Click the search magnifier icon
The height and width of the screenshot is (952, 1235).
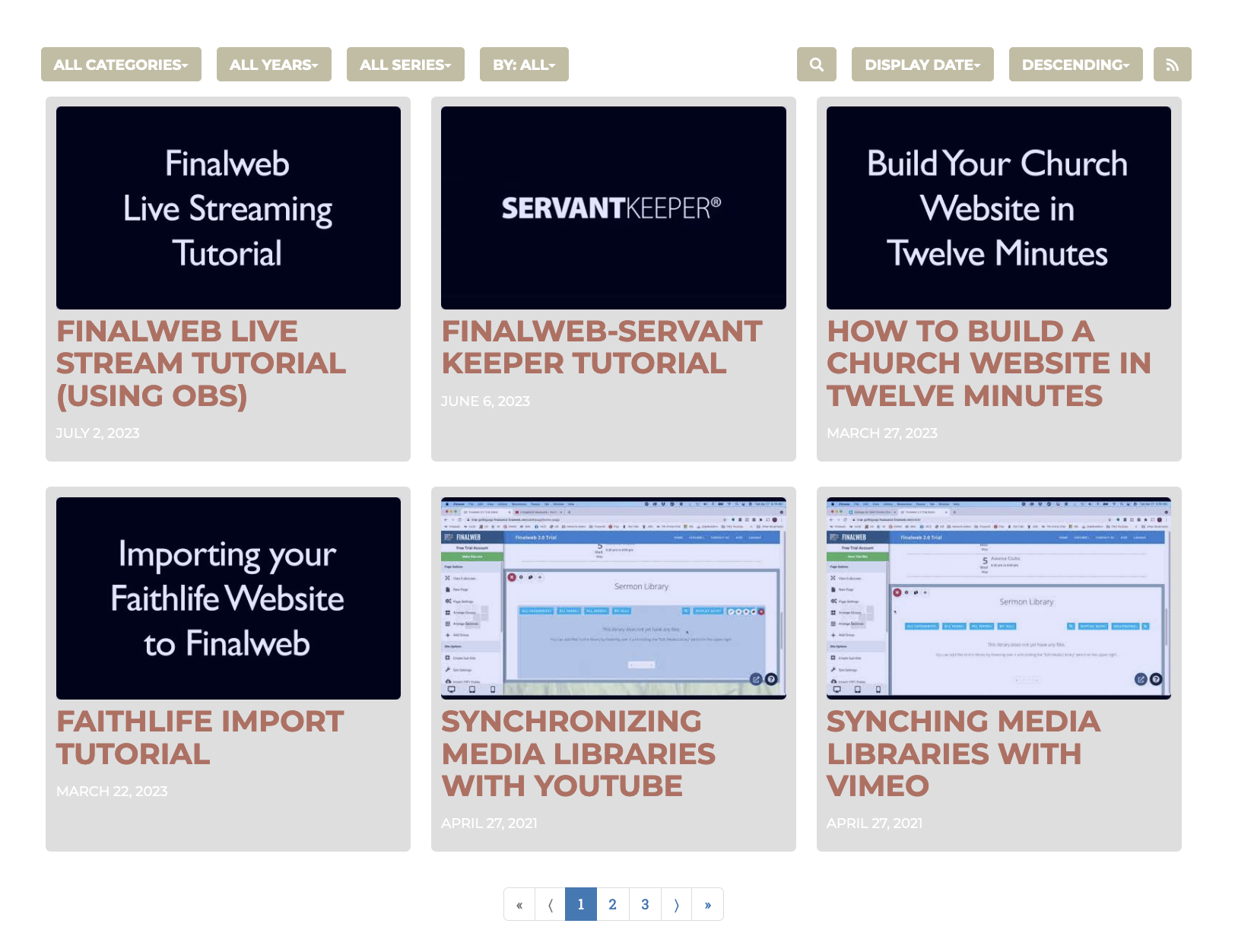click(816, 65)
